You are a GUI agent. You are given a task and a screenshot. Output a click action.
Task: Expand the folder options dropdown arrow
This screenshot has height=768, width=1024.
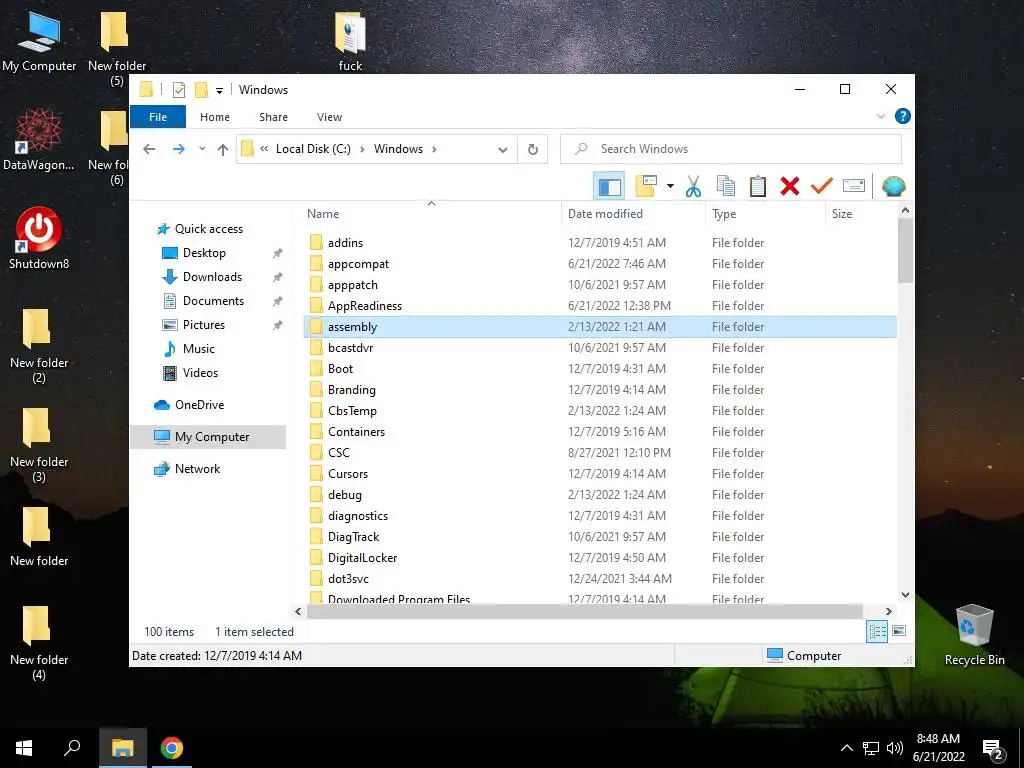coord(670,186)
